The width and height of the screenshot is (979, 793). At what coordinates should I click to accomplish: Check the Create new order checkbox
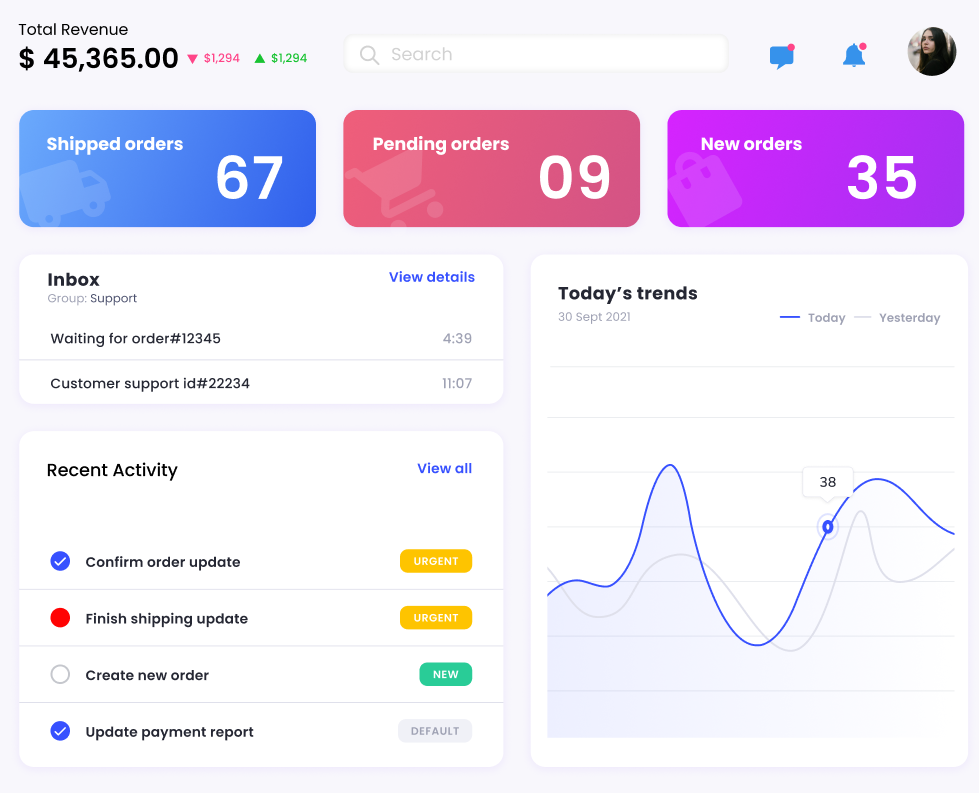[x=60, y=675]
